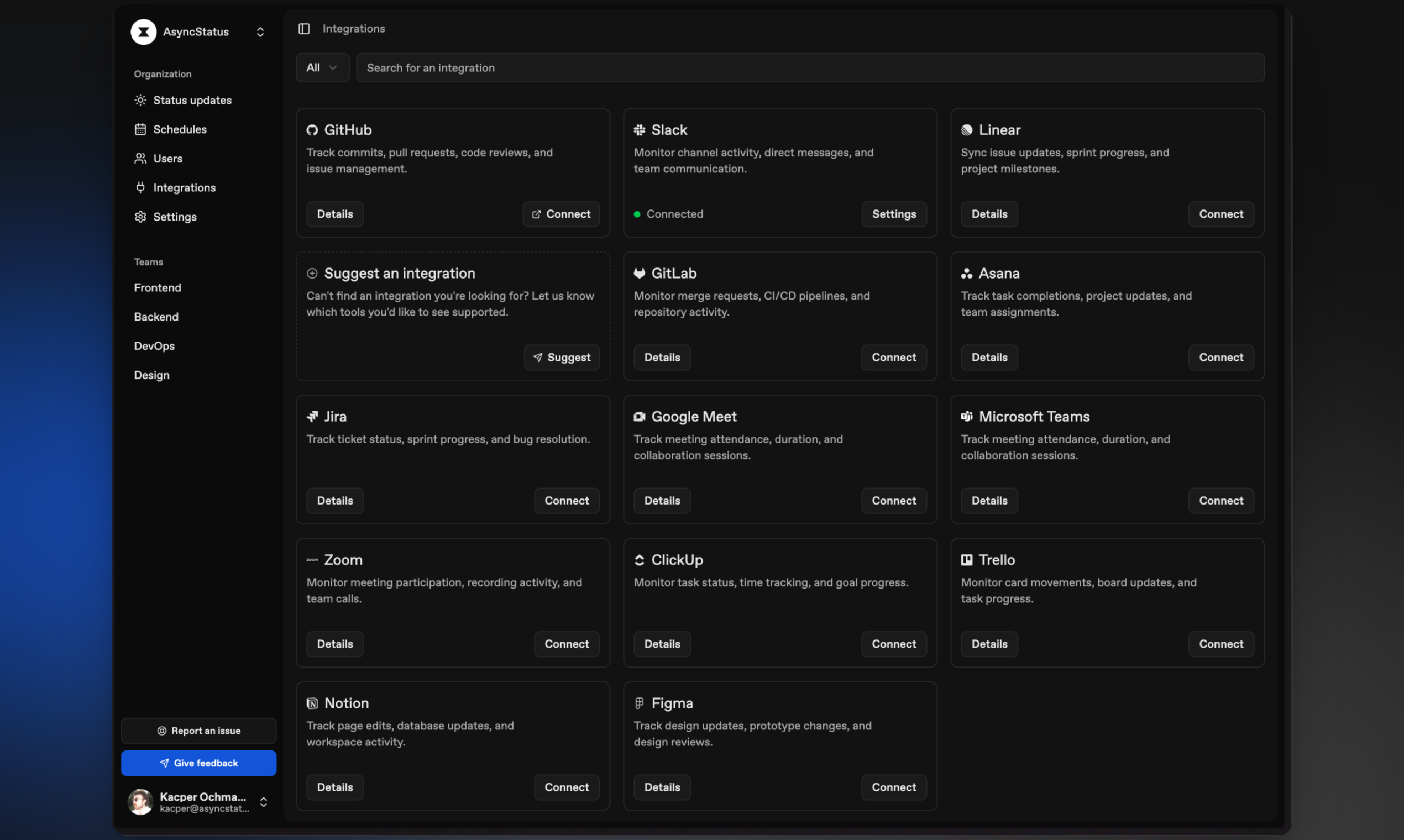
Task: Open Status updates in the sidebar
Action: click(x=192, y=100)
